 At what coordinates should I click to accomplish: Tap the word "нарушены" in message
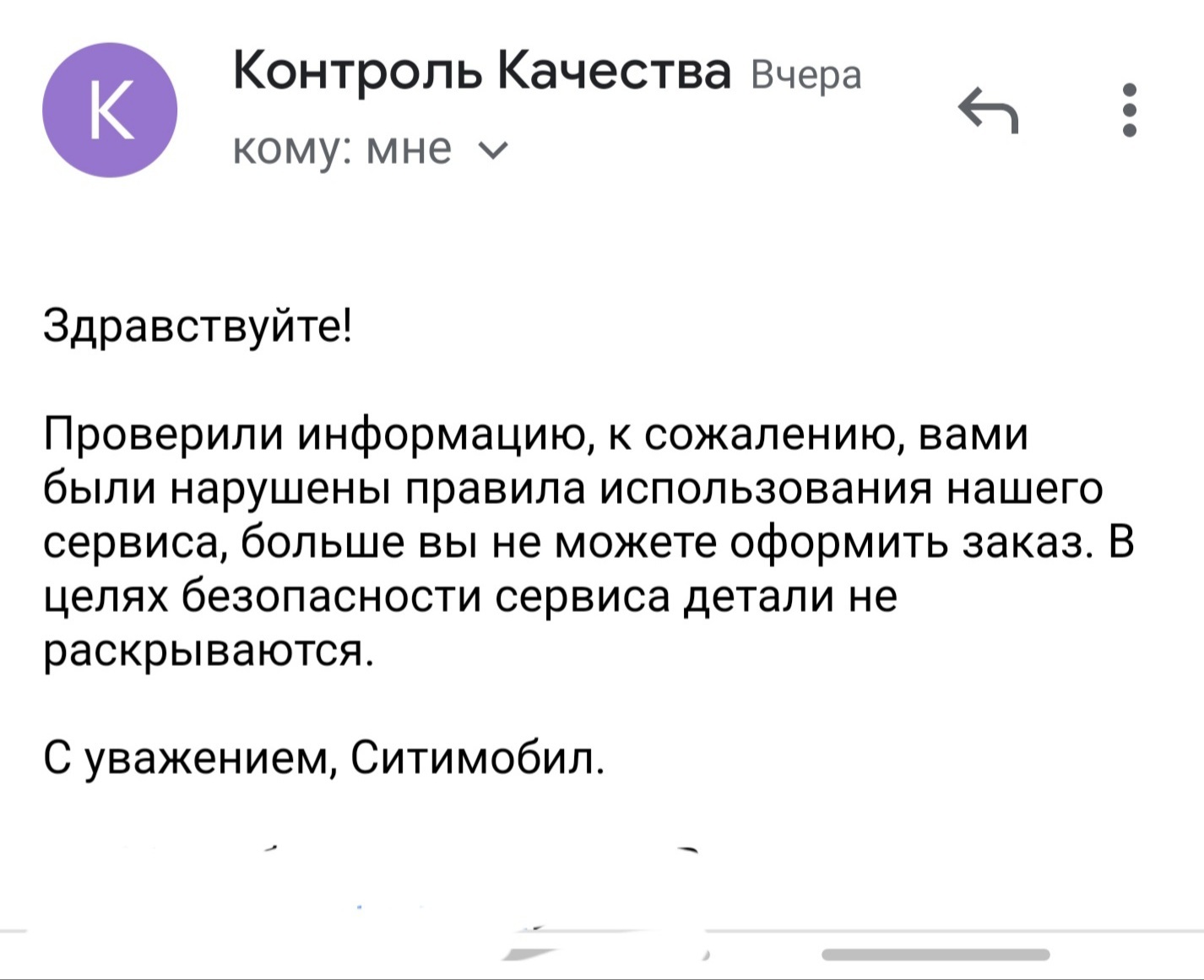[x=284, y=490]
